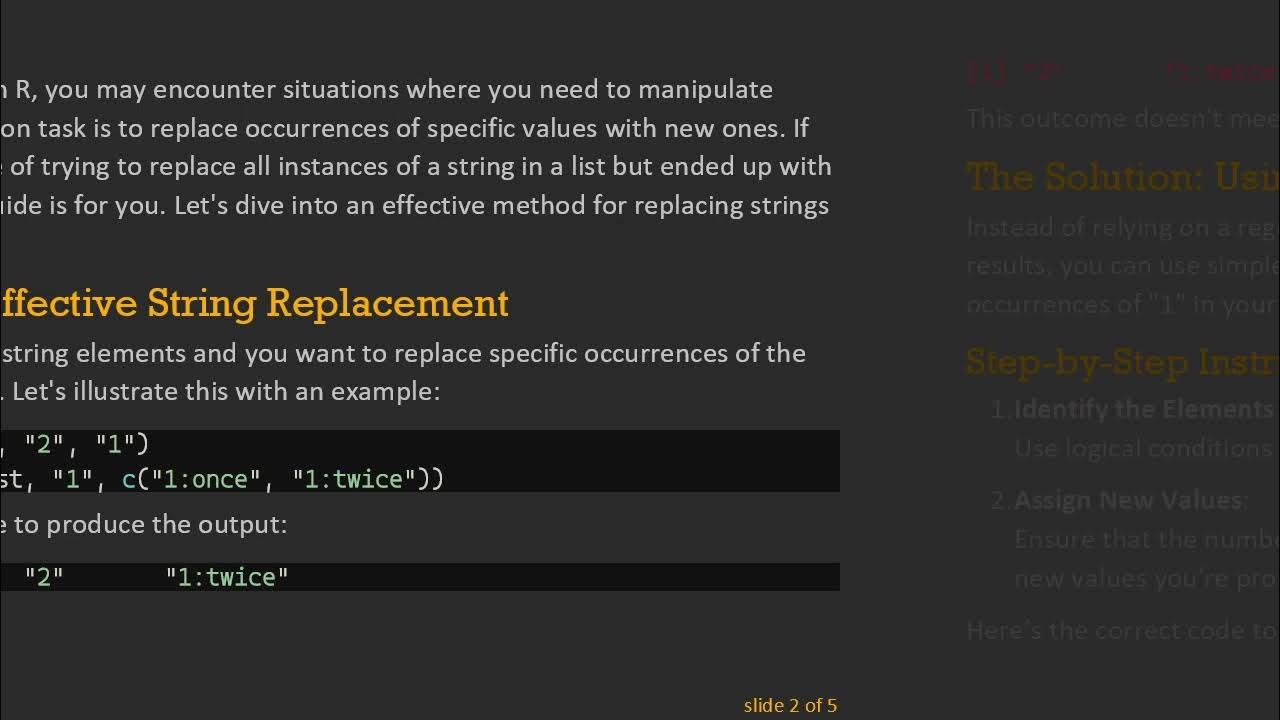Click the "slide 2 of 5" indicator
The image size is (1280, 720).
click(x=790, y=705)
